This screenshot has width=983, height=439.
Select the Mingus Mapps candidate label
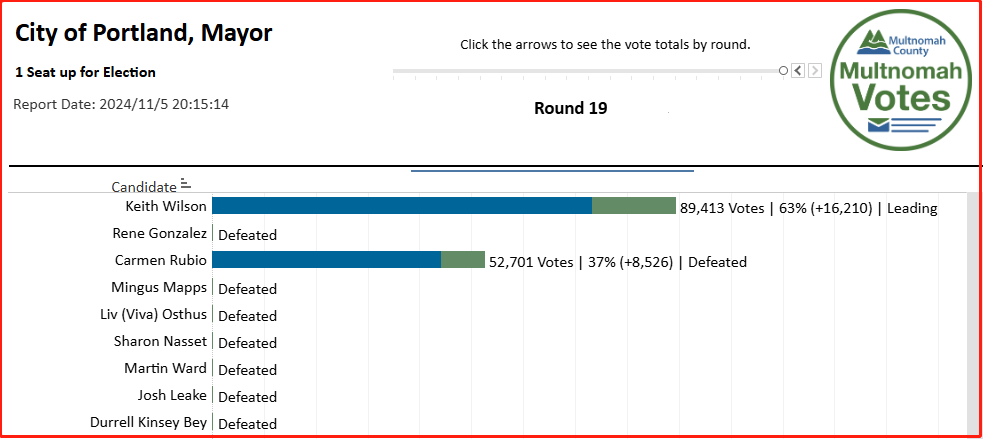pos(159,288)
